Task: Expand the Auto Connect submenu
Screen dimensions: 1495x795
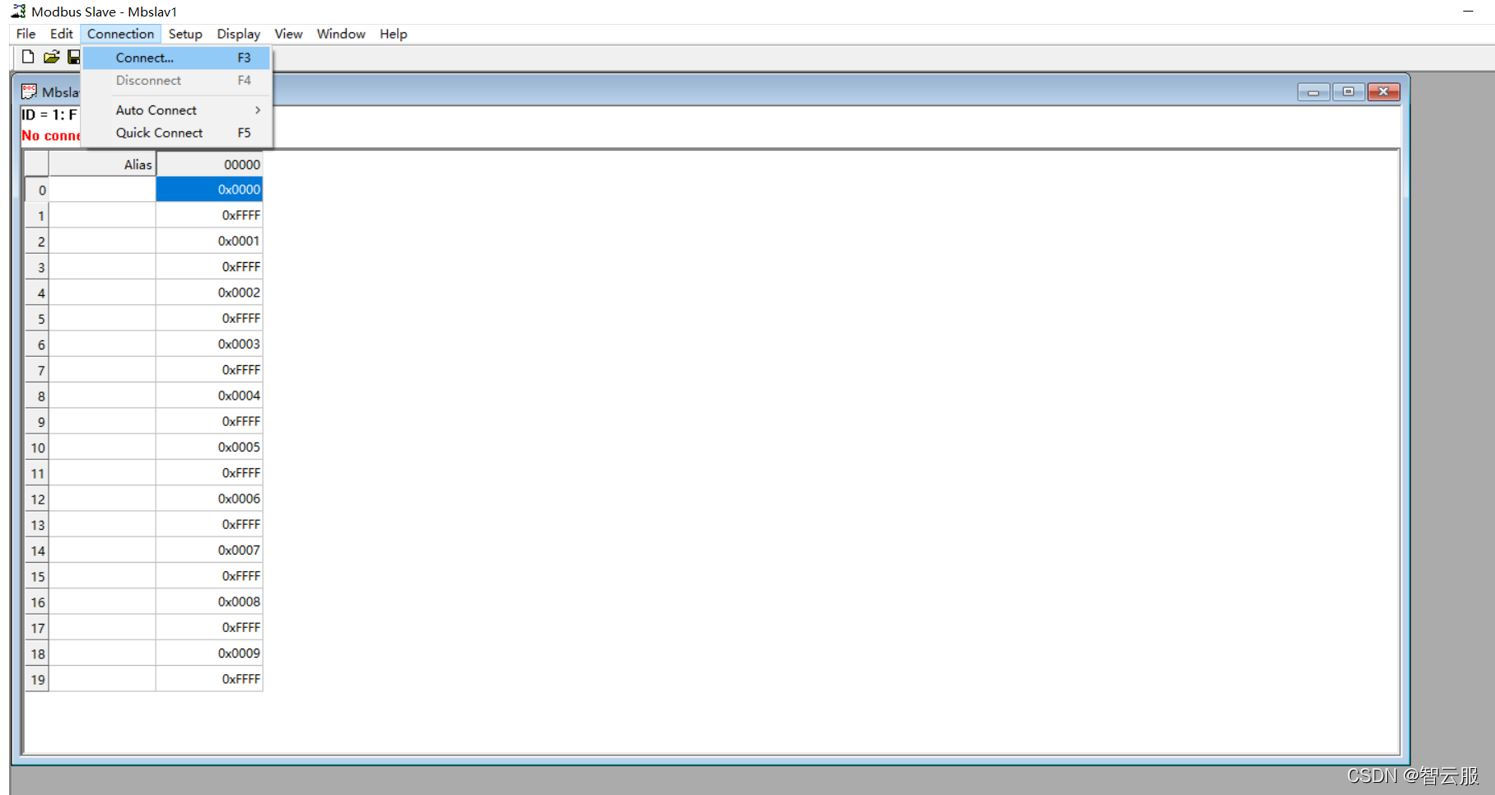Action: (177, 110)
